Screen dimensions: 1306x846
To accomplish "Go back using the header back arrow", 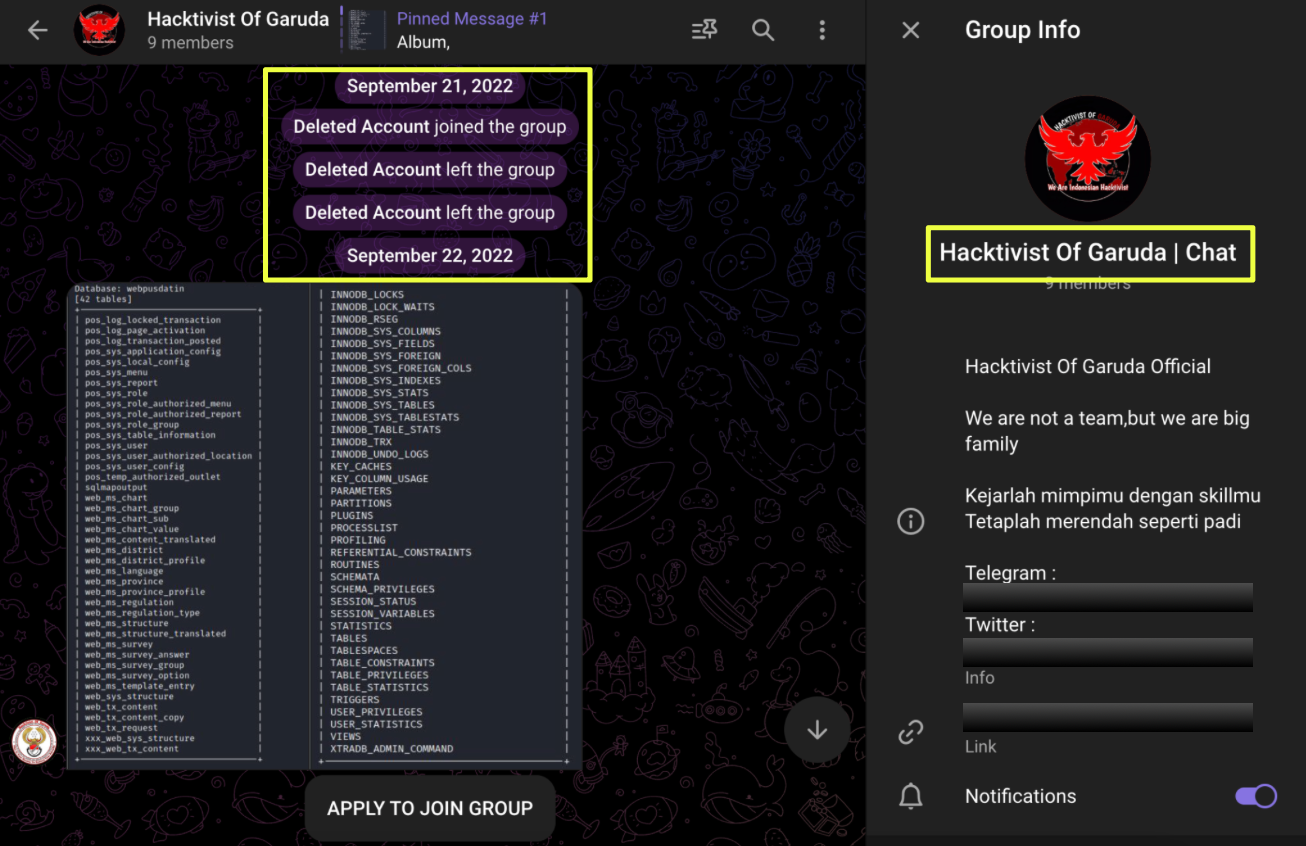I will (38, 30).
